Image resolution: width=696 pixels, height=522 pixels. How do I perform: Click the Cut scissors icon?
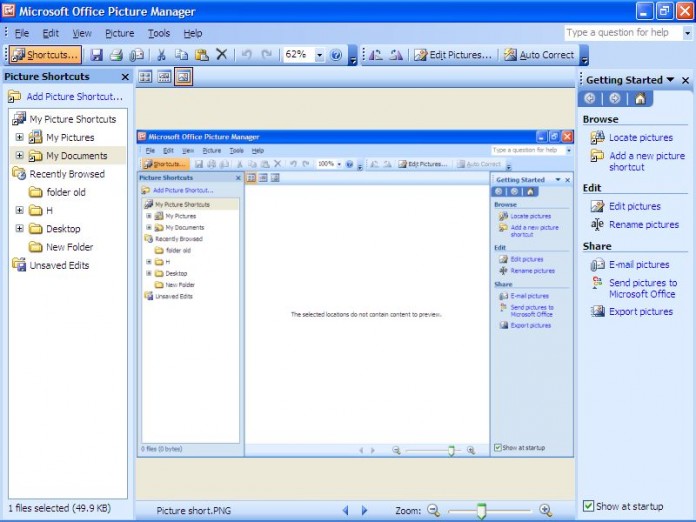point(161,55)
